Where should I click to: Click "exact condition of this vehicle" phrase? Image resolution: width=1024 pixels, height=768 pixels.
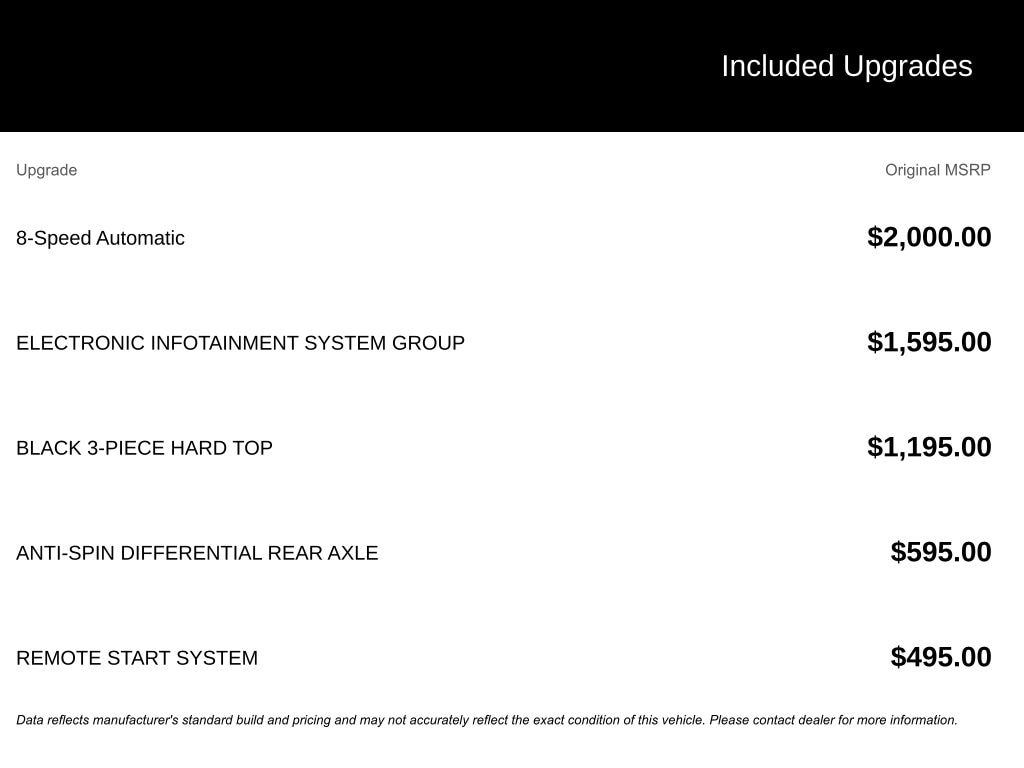[618, 720]
